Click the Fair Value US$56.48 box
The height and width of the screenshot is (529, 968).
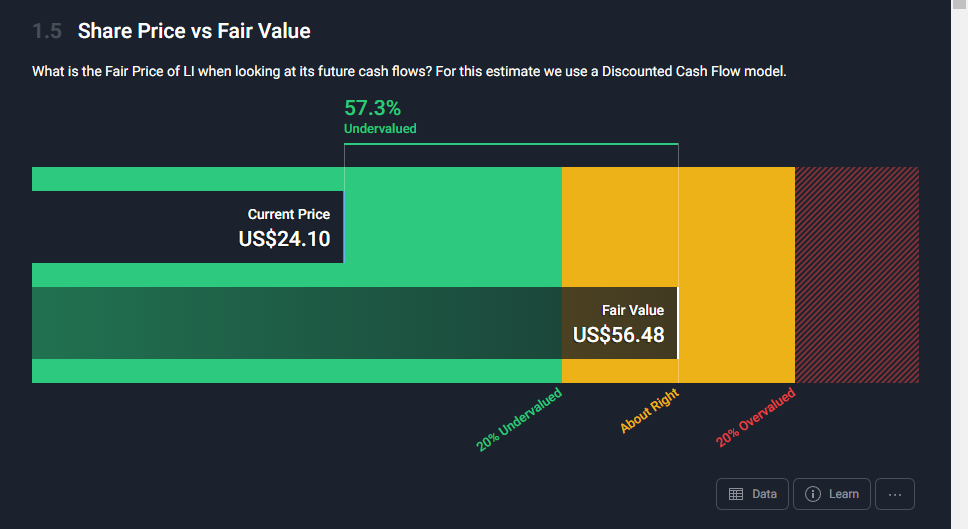pyautogui.click(x=619, y=324)
